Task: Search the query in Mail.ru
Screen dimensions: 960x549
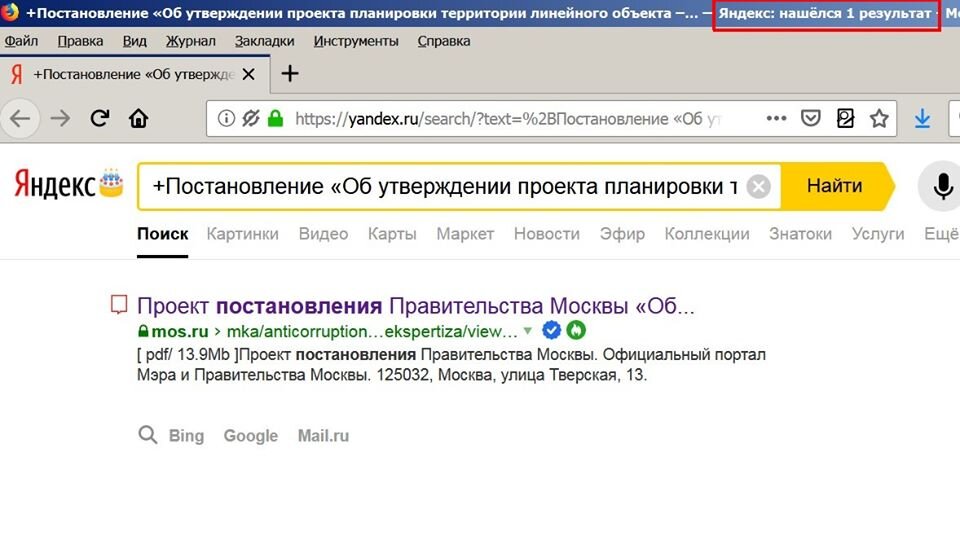Action: tap(323, 436)
